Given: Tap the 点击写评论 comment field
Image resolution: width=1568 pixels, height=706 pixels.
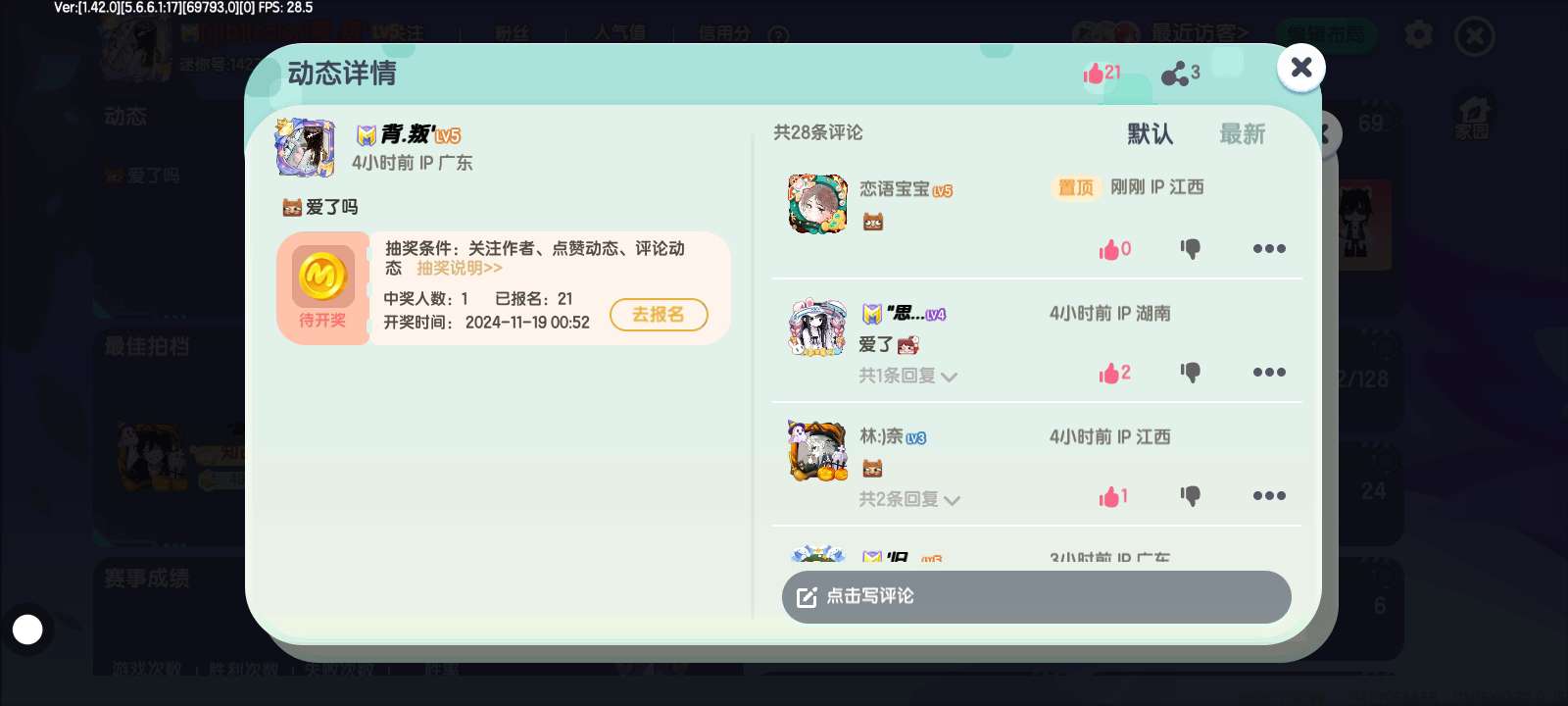Looking at the screenshot, I should (x=1036, y=596).
